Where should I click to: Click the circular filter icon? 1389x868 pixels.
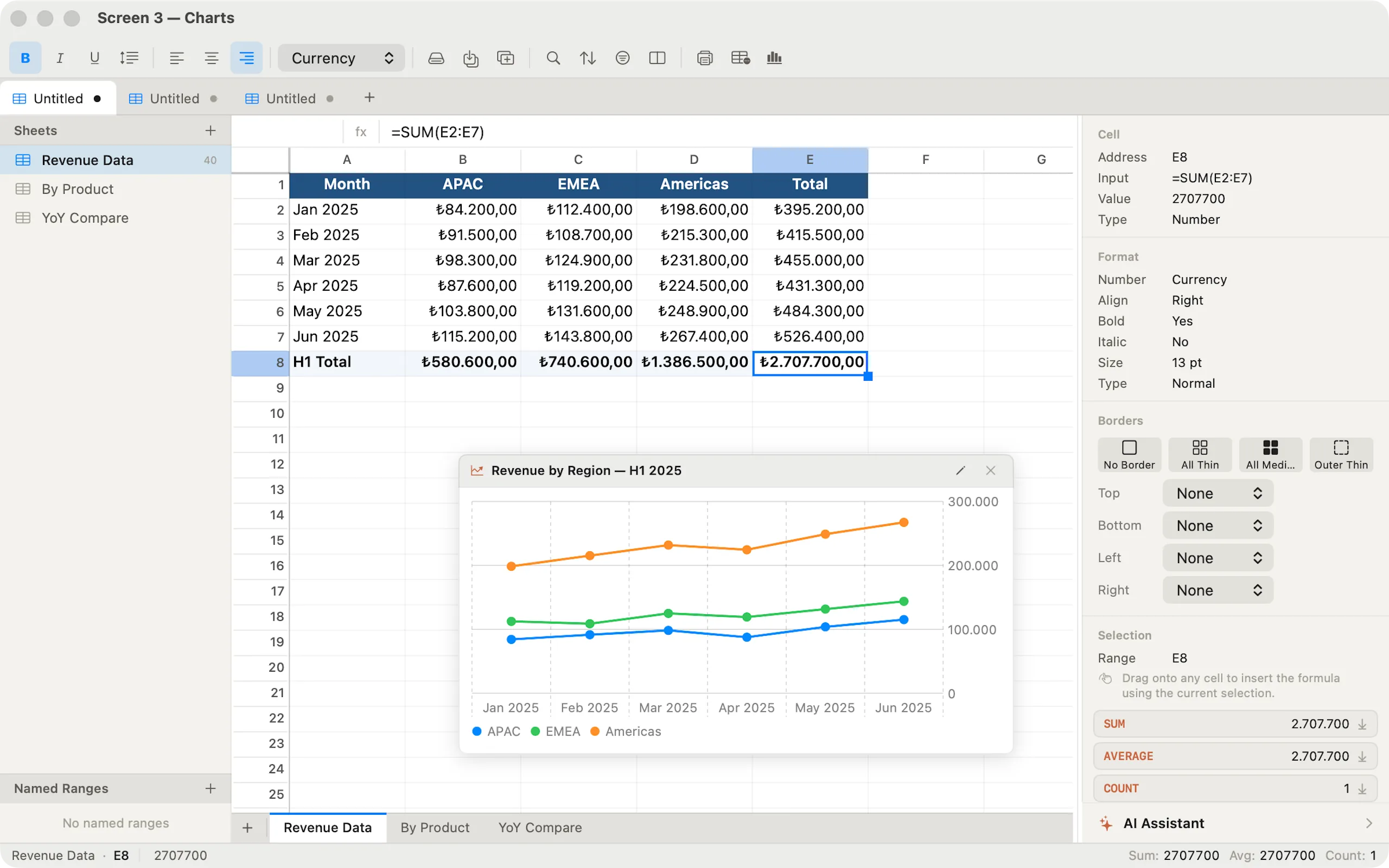pos(623,58)
